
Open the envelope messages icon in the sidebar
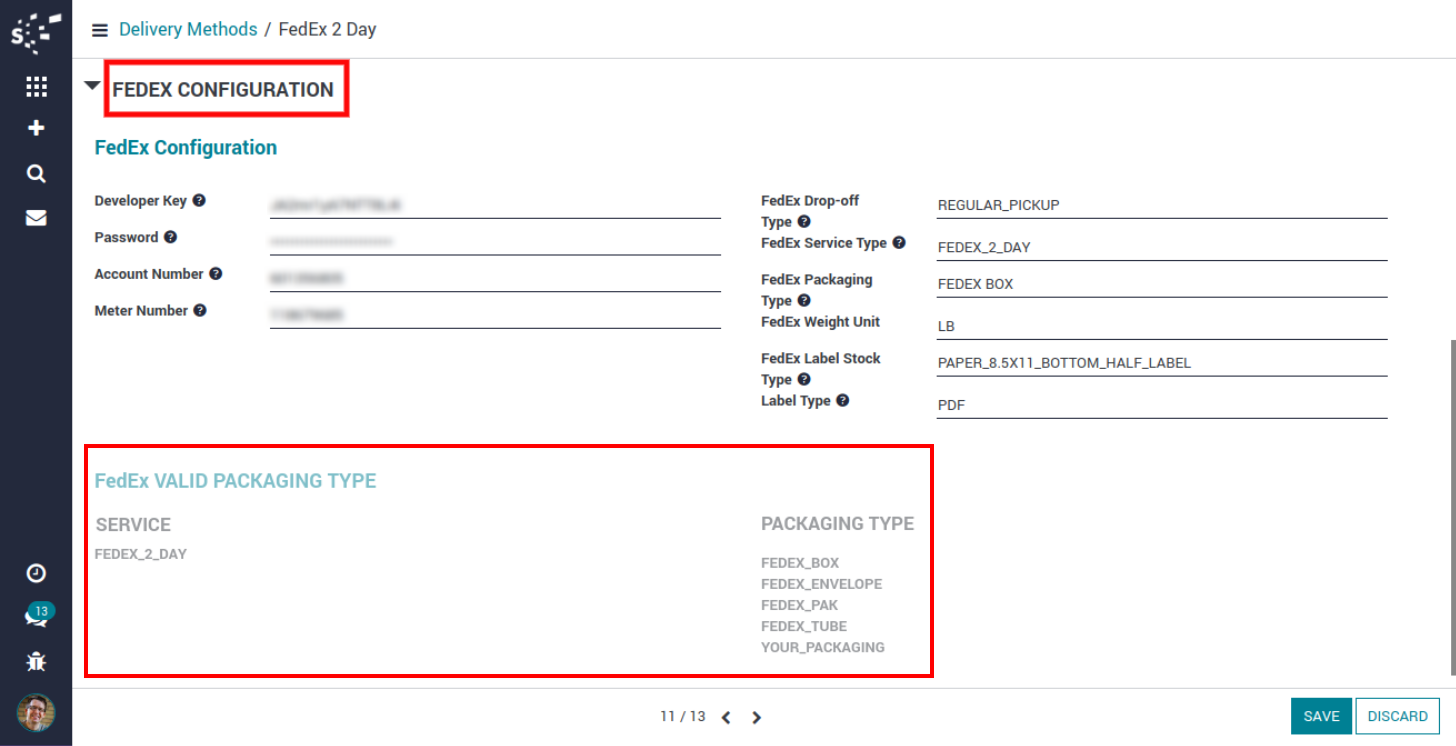click(x=36, y=218)
